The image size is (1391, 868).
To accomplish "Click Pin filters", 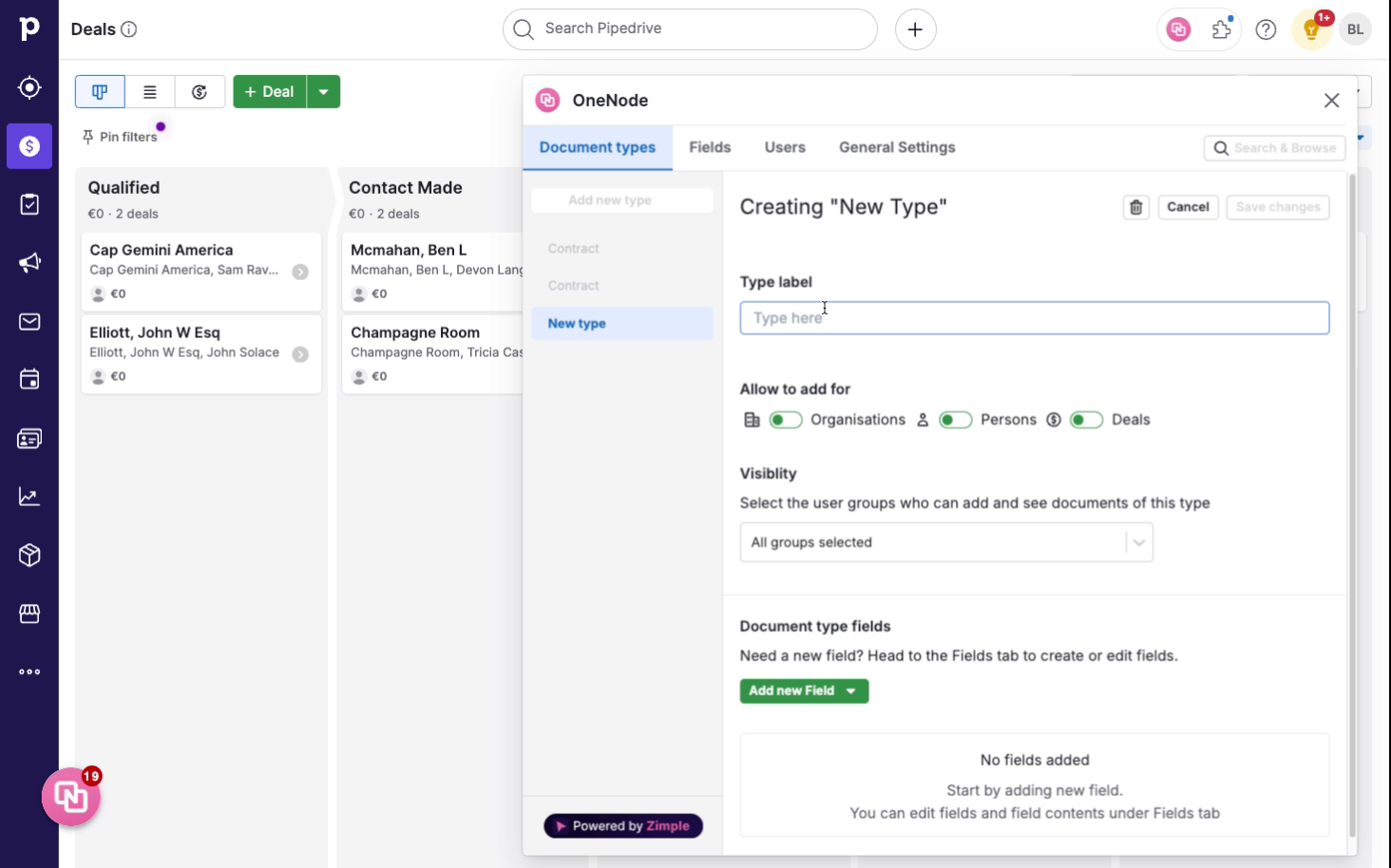I will (x=120, y=137).
